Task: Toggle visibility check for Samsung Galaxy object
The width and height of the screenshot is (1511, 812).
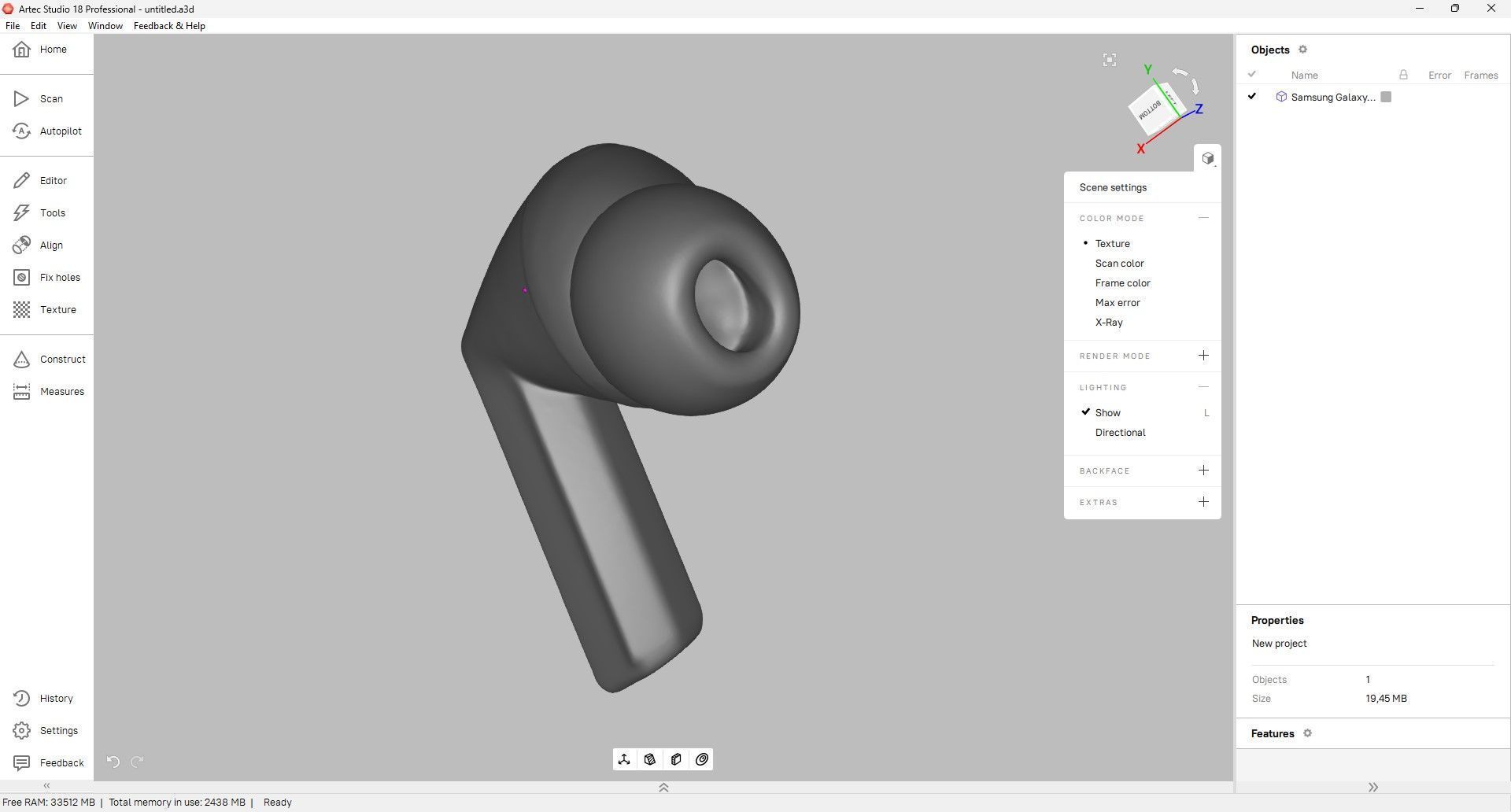Action: 1252,97
